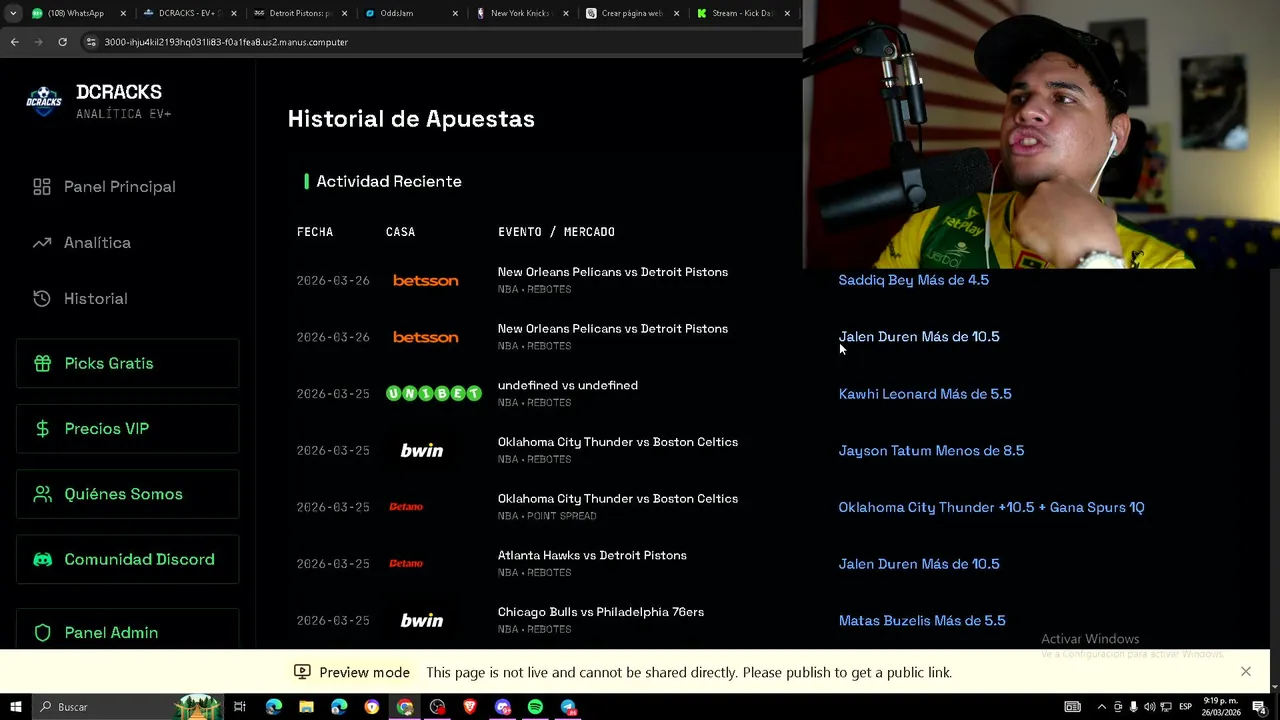
Task: Click bwin logo in Jayson Tatum row
Action: tap(422, 451)
